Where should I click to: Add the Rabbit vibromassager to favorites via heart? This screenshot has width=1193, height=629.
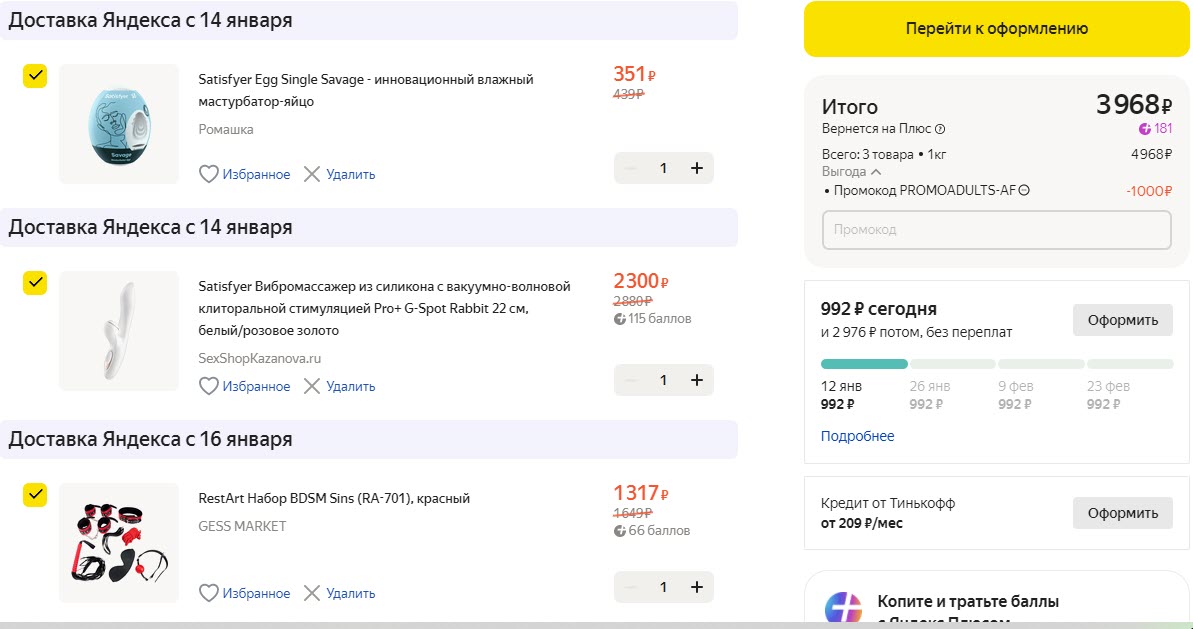[x=209, y=386]
